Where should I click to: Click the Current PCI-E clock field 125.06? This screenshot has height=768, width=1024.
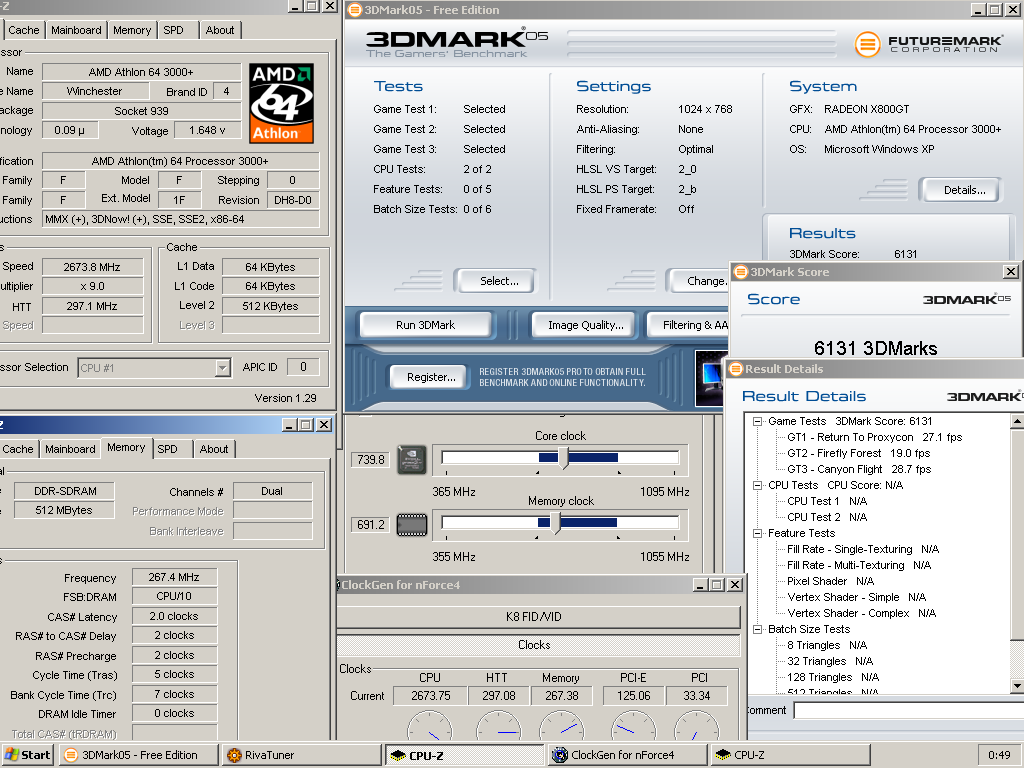coord(633,696)
